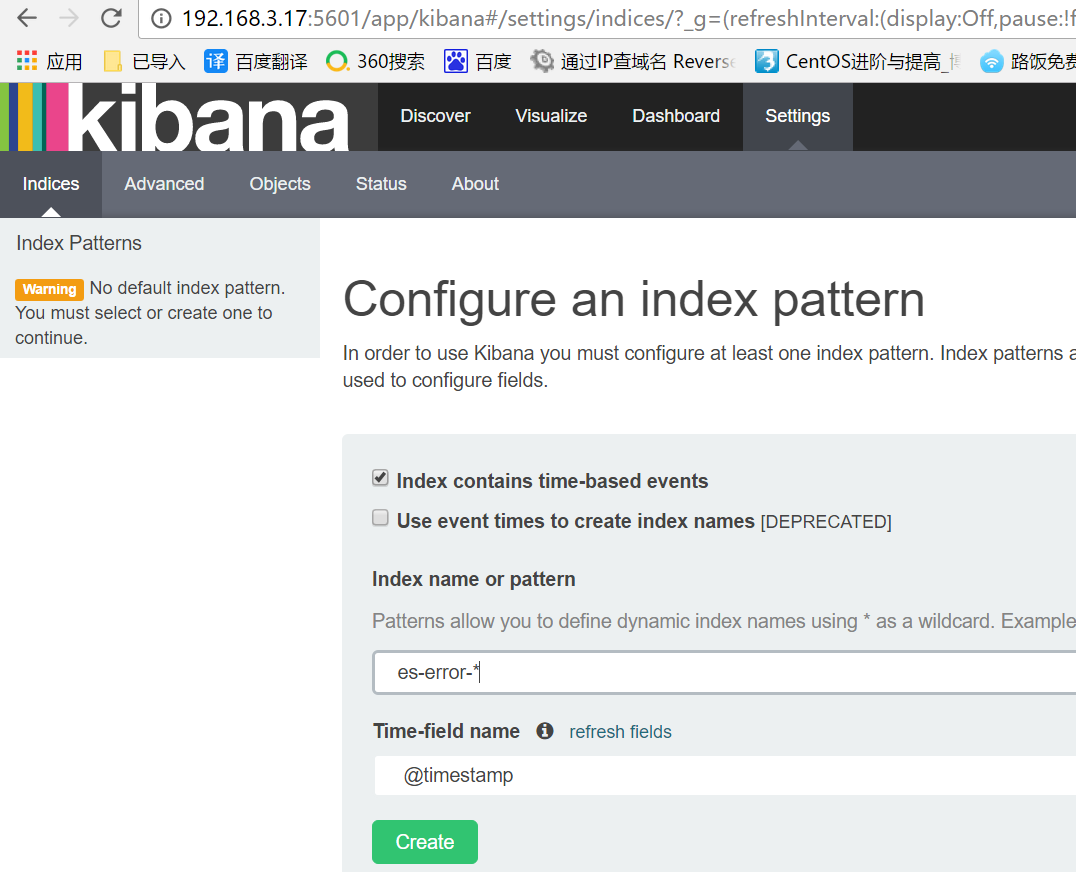
Task: Open the 百度 paw bookmark
Action: (478, 62)
